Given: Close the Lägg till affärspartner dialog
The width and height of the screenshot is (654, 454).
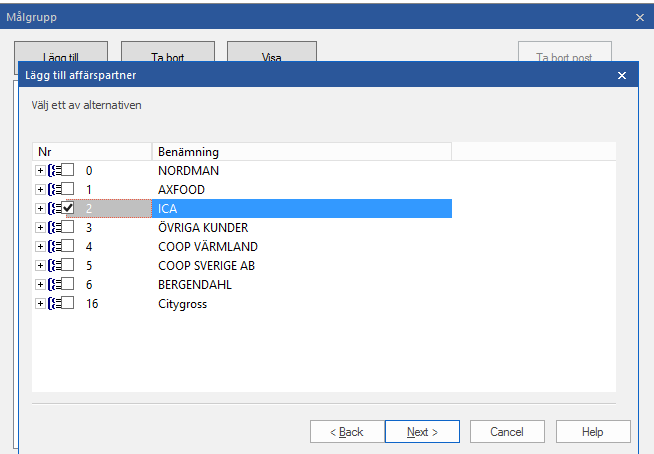Looking at the screenshot, I should pos(621,75).
